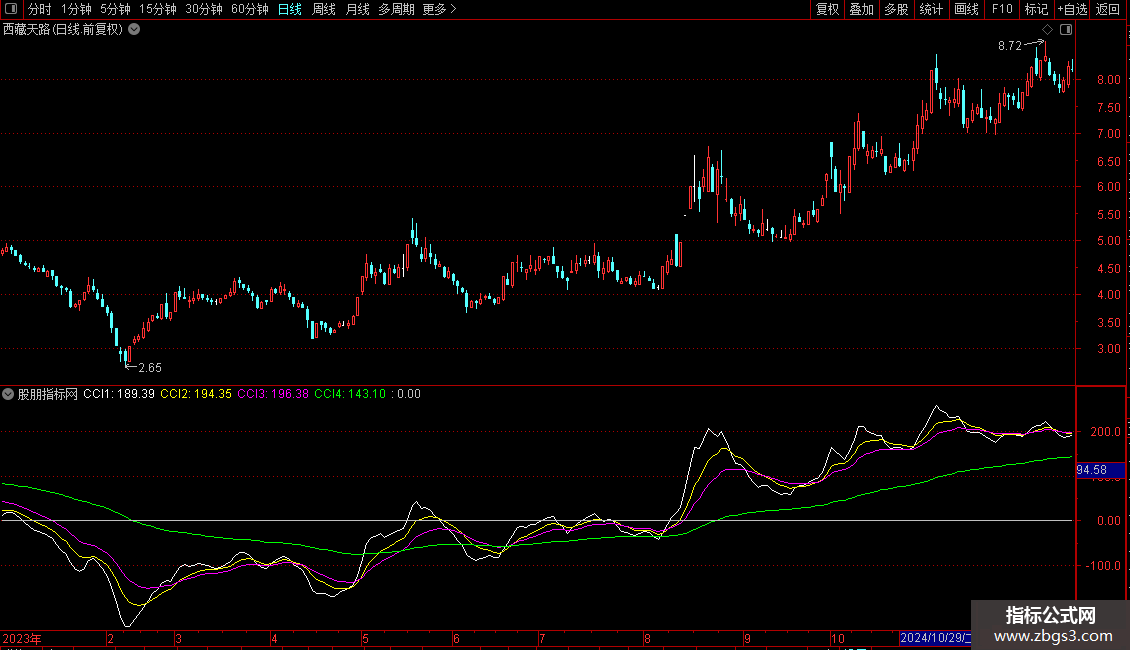Open the 多周期 multi-period view
1130x650 pixels.
(396, 9)
